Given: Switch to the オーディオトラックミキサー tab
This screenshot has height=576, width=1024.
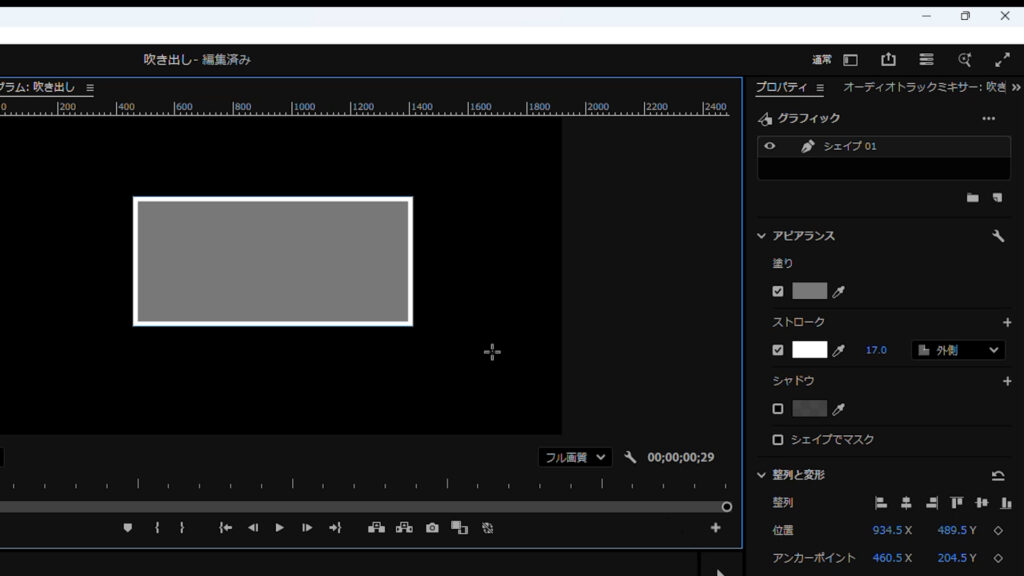Looking at the screenshot, I should [x=924, y=87].
